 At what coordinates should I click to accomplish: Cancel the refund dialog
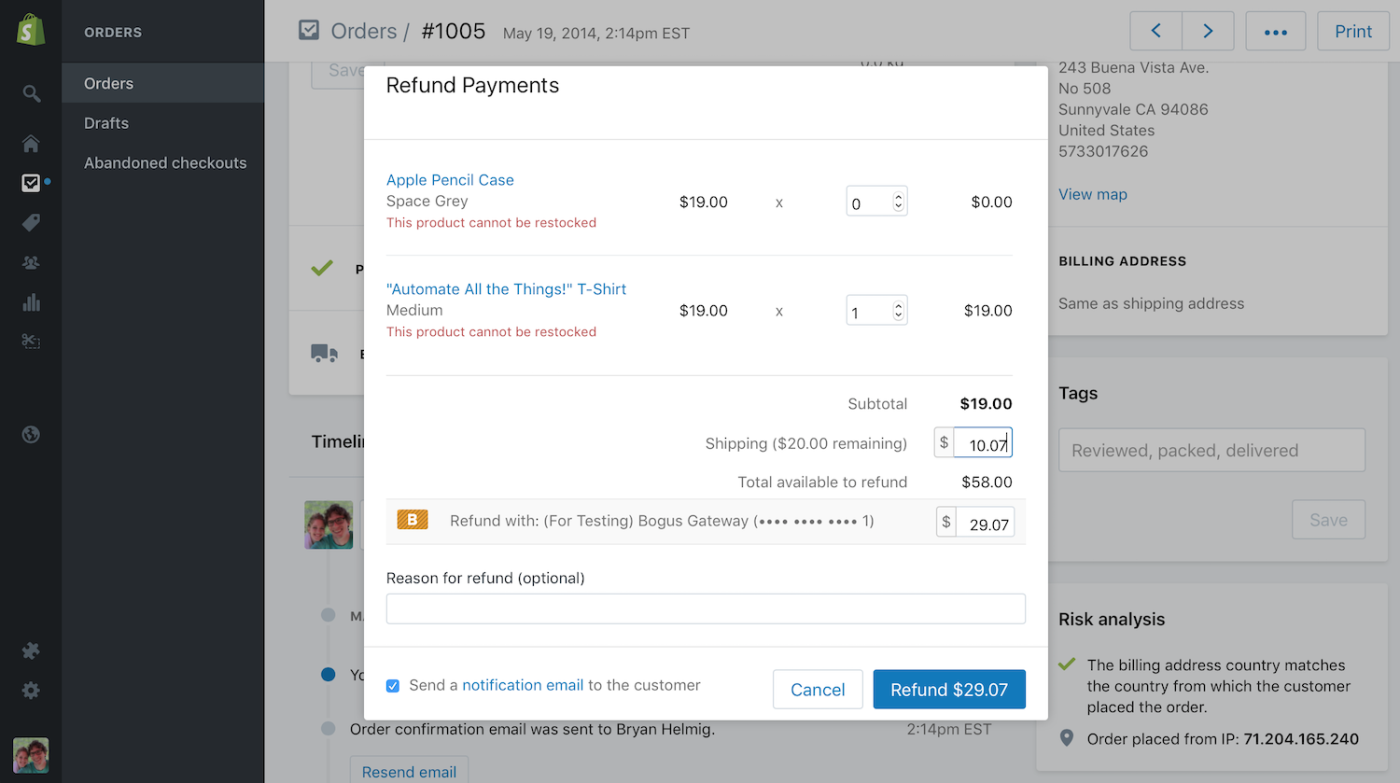click(x=818, y=689)
